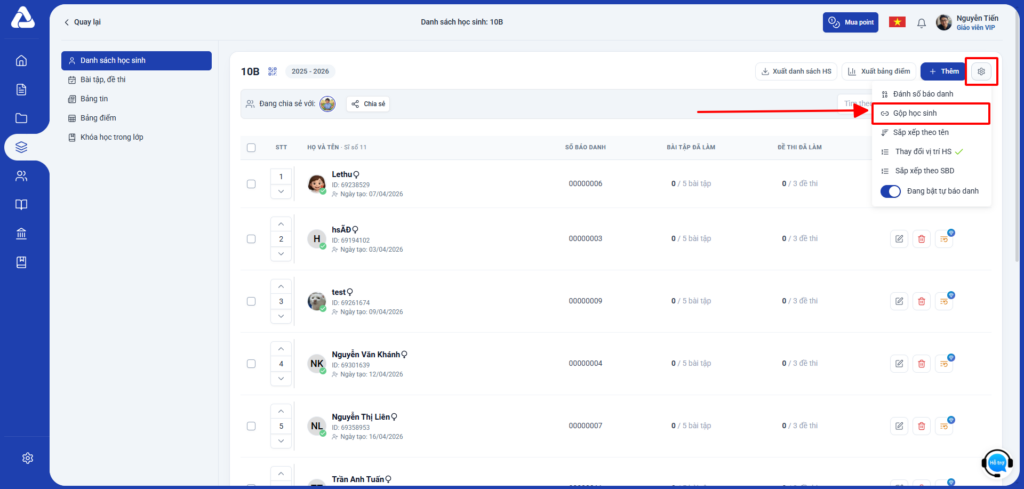Viewport: 1024px width, 489px height.
Task: Tick the checkbox for student Lethu
Action: pos(251,184)
